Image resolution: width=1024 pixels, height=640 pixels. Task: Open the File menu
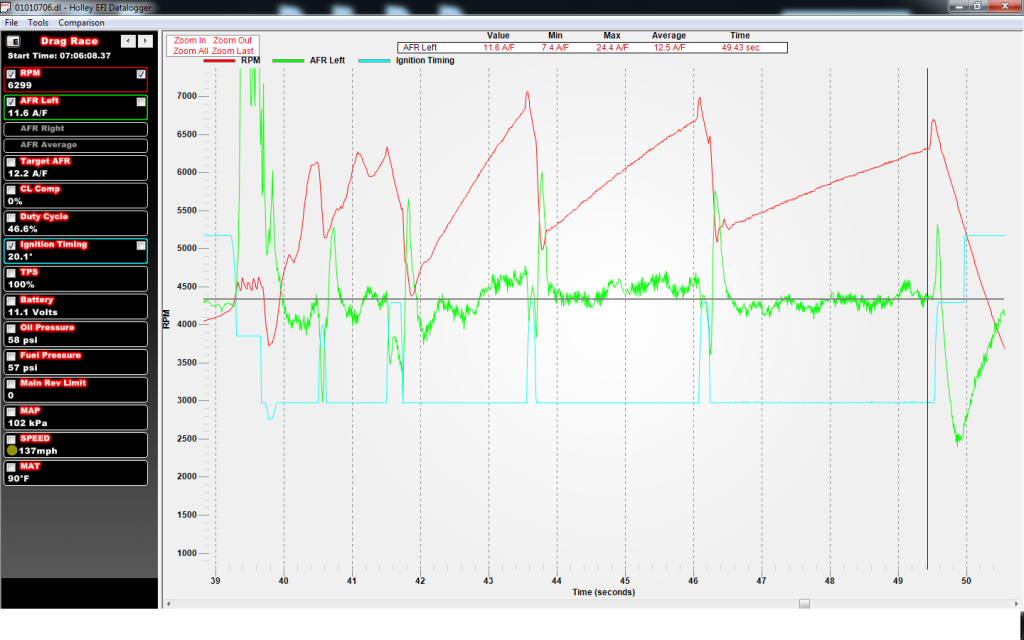click(x=12, y=23)
